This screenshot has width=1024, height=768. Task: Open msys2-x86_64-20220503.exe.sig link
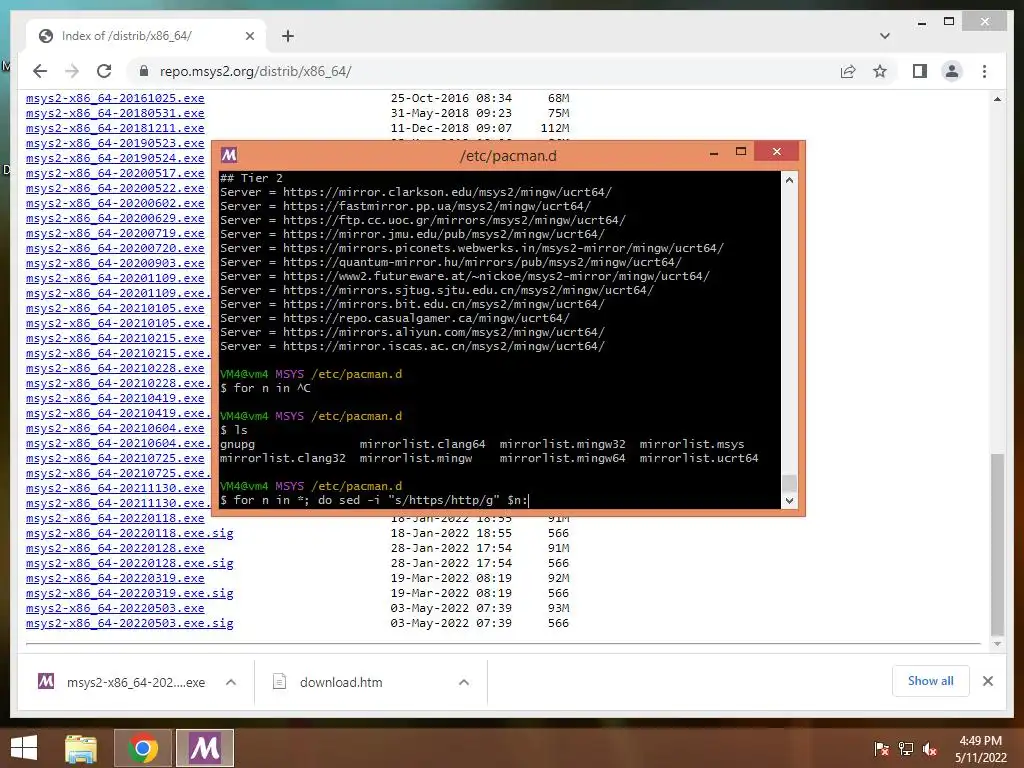click(x=129, y=623)
